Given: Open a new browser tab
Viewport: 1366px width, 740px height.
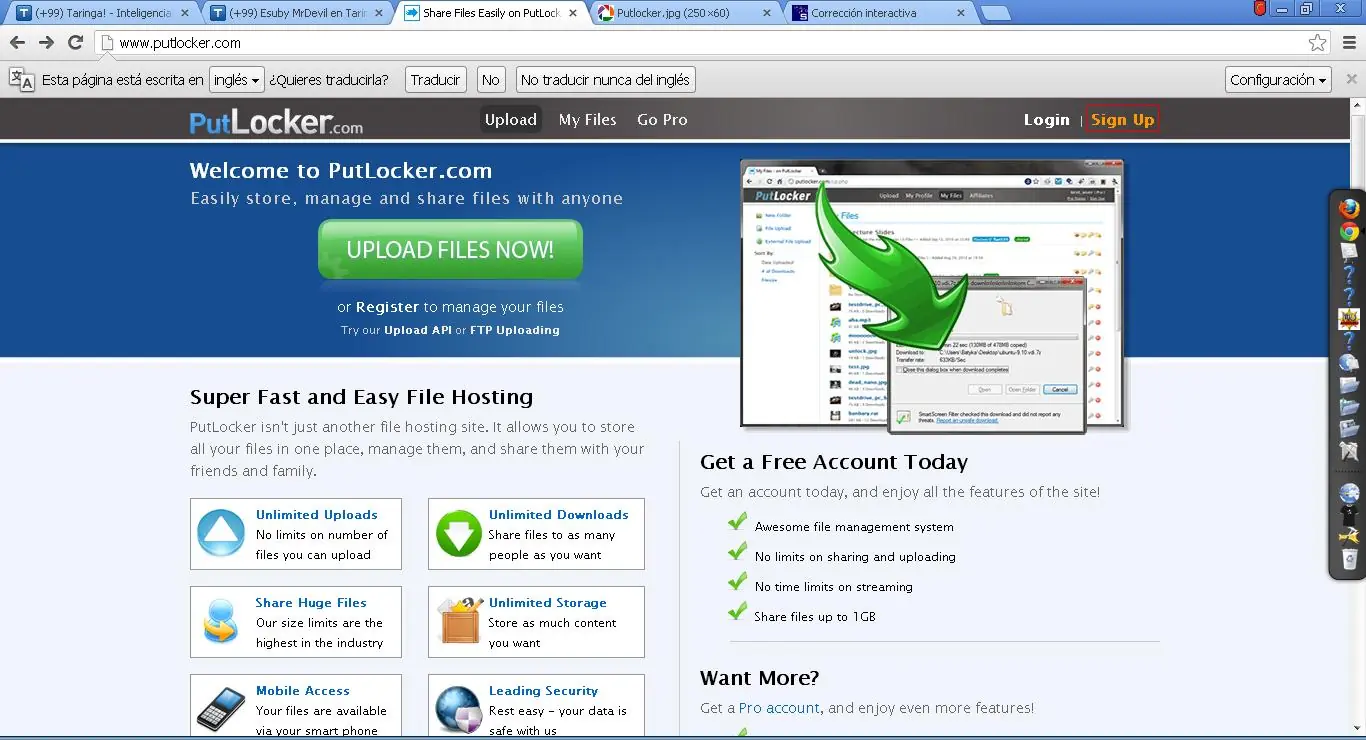Looking at the screenshot, I should coord(995,13).
